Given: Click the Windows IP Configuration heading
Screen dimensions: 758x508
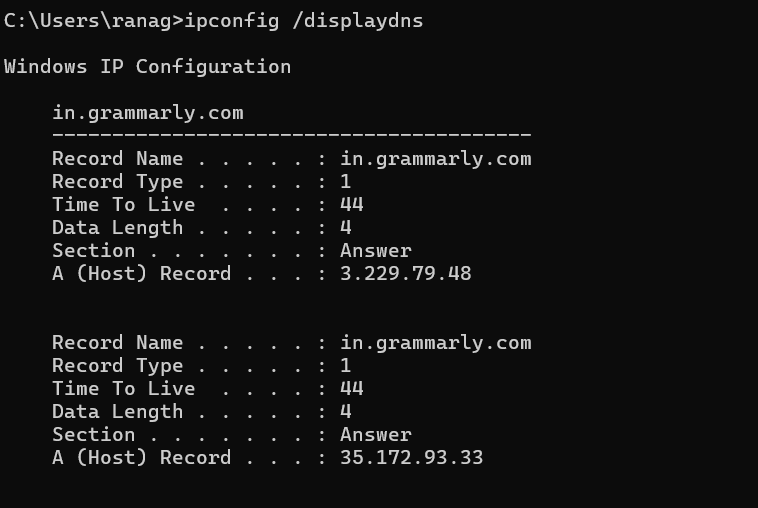Looking at the screenshot, I should pos(147,67).
